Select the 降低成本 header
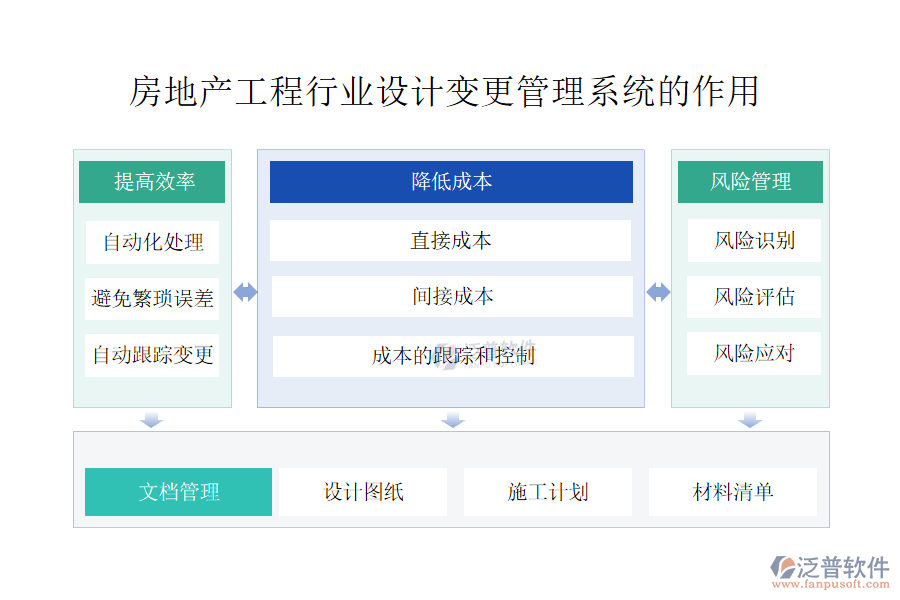 click(451, 181)
